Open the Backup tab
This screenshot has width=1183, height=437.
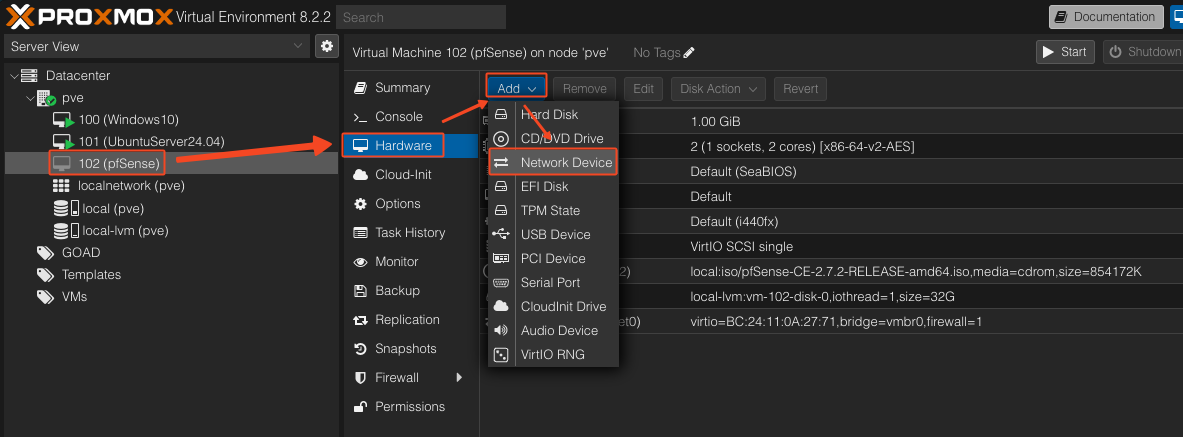coord(397,291)
